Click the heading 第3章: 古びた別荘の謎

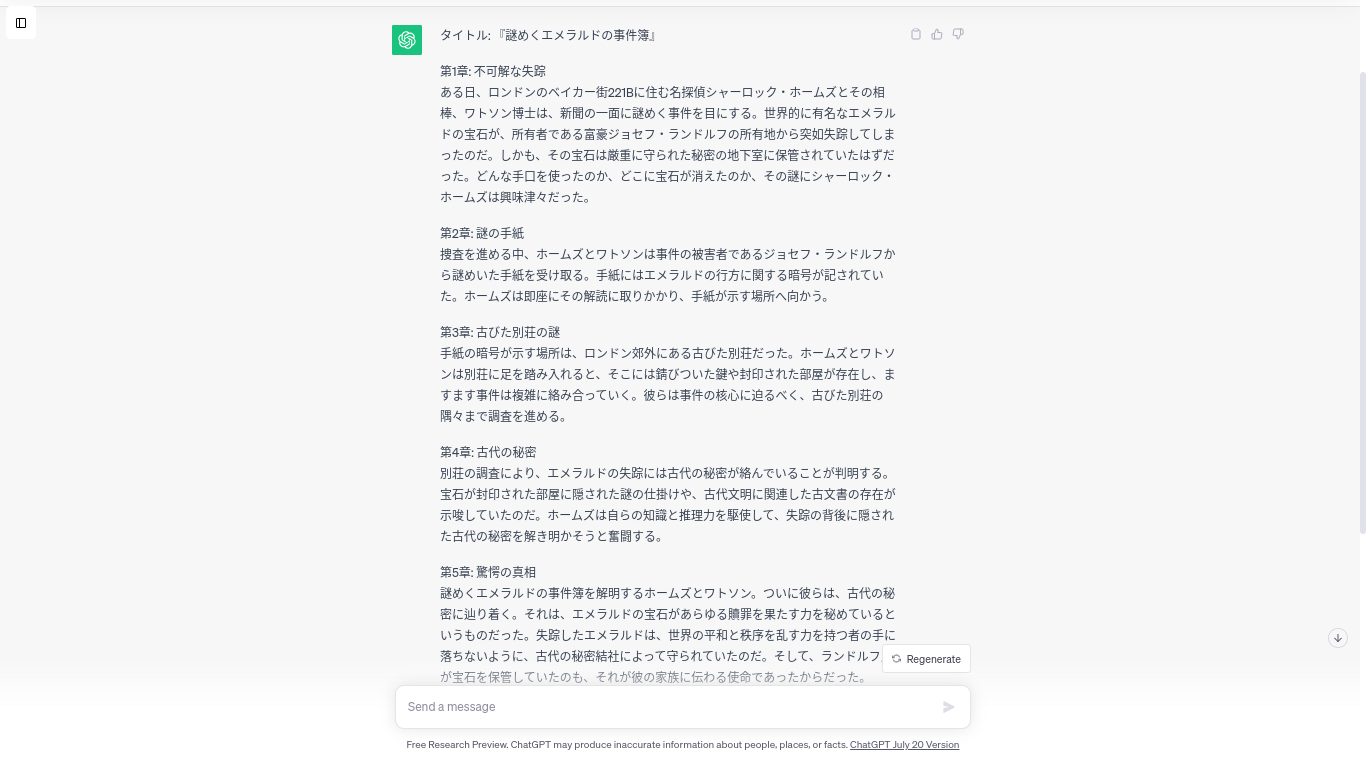500,332
